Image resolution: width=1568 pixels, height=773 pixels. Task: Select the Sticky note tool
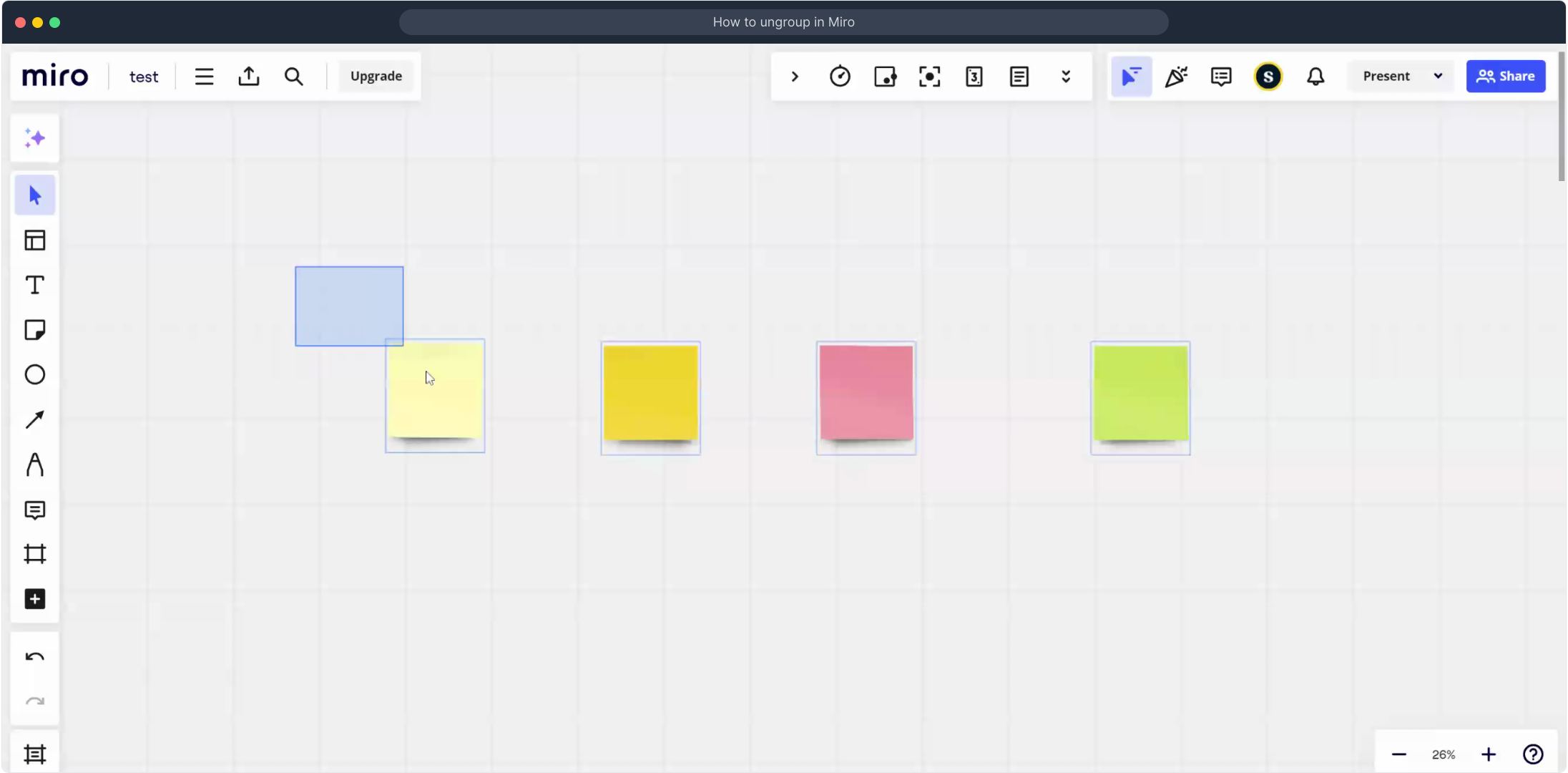(x=34, y=330)
